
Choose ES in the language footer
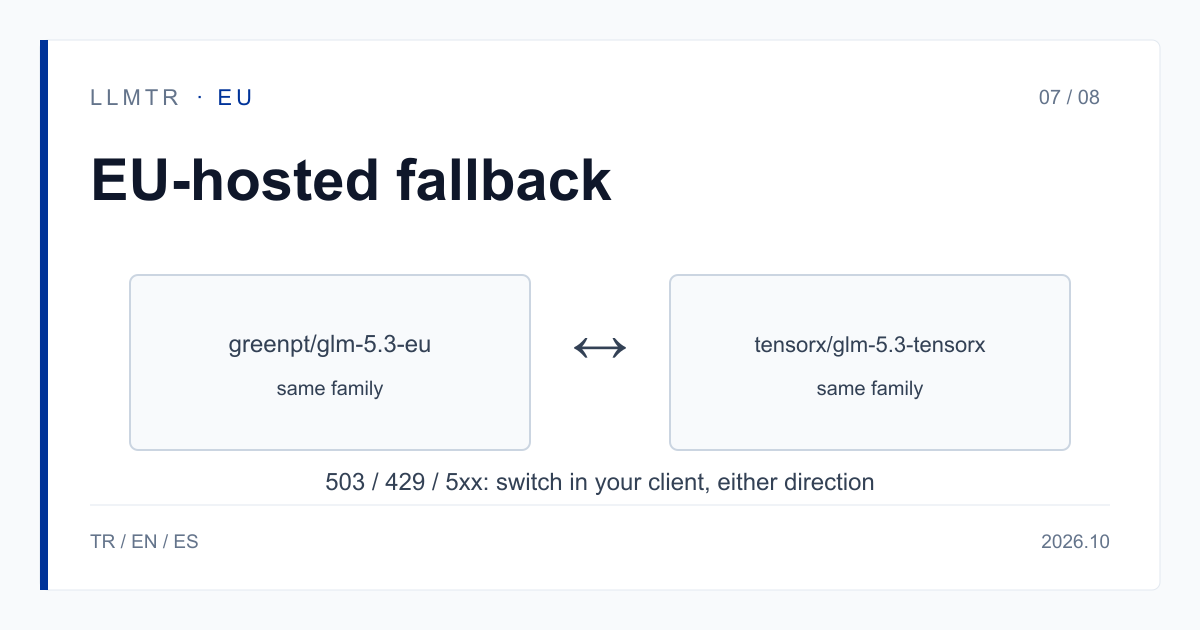[x=186, y=542]
